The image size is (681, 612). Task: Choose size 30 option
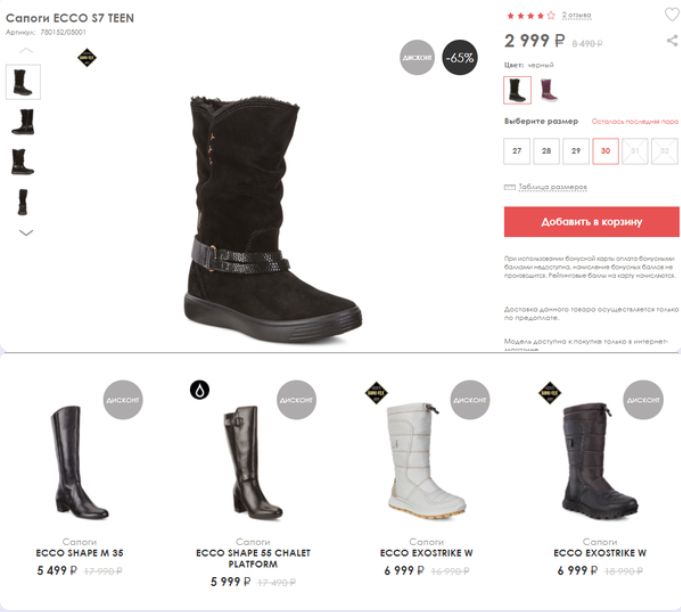[605, 151]
